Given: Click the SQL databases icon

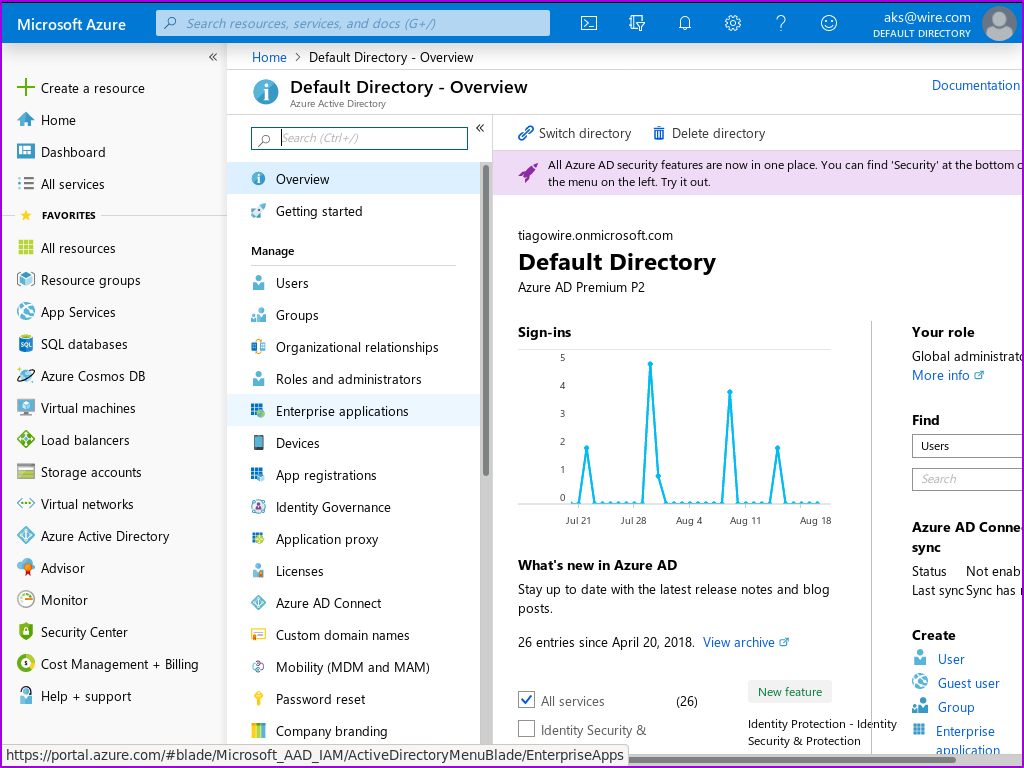Looking at the screenshot, I should [x=25, y=344].
